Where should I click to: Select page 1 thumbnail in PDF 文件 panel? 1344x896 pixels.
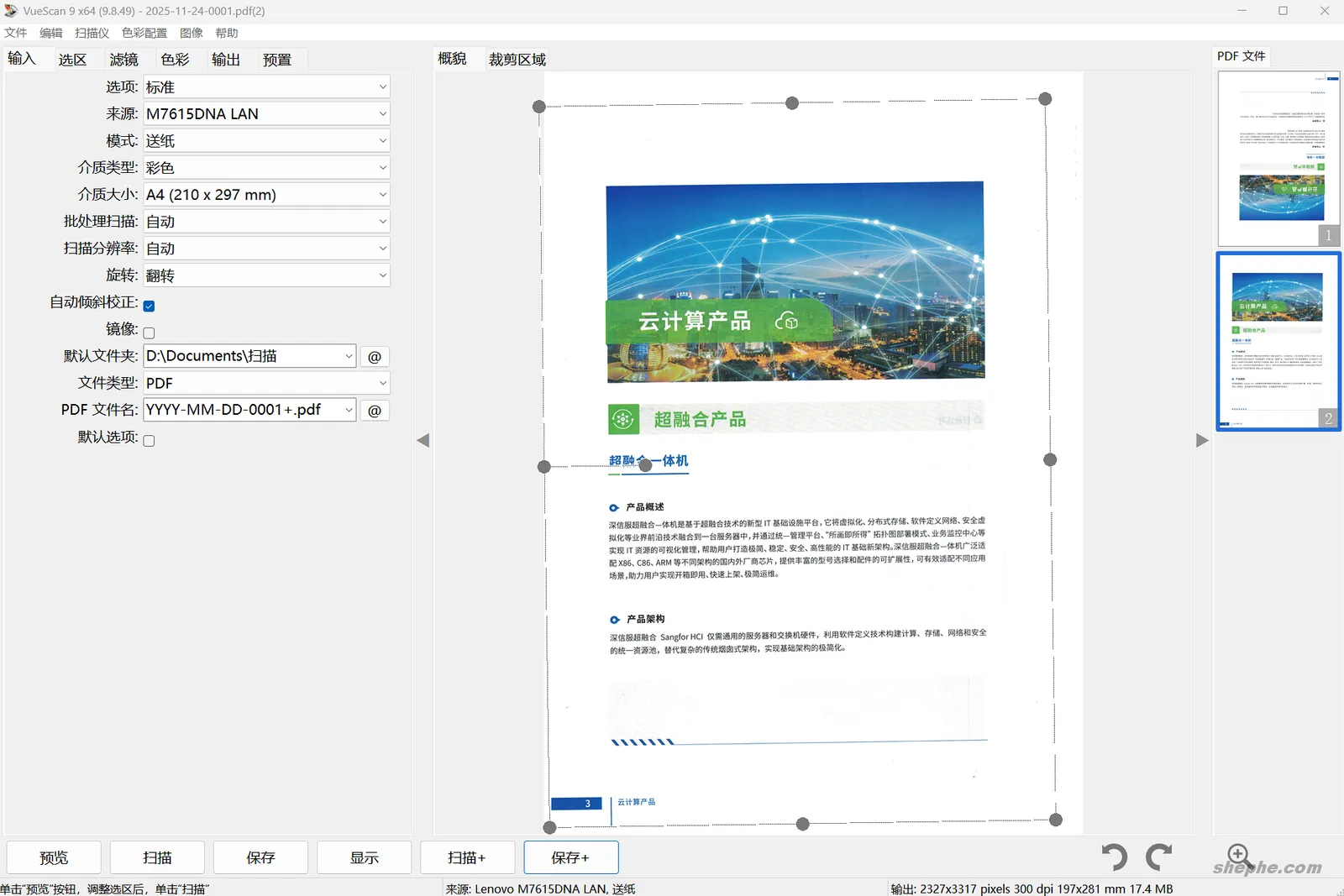1278,155
